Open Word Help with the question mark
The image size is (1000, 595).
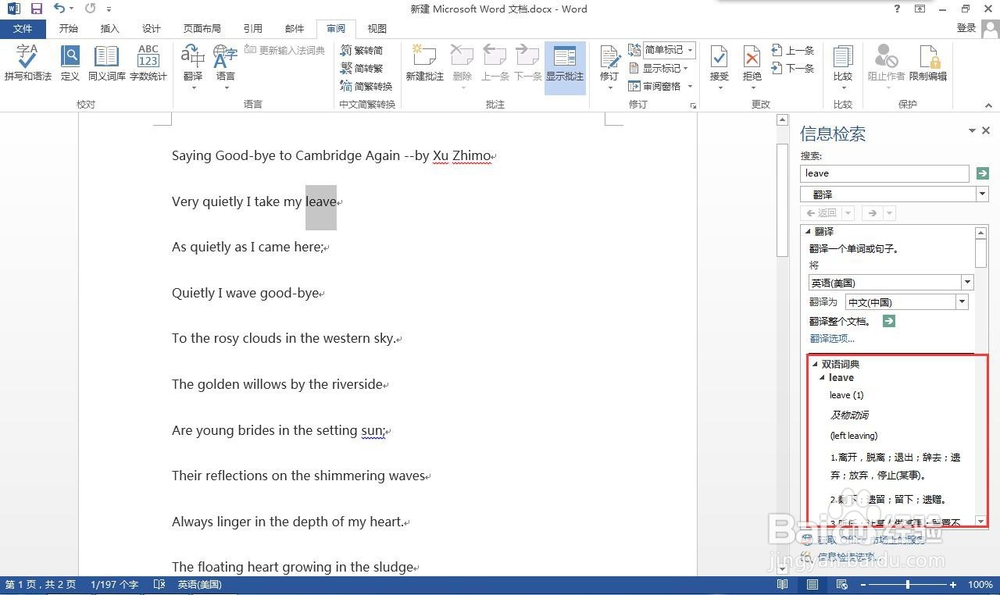click(897, 9)
